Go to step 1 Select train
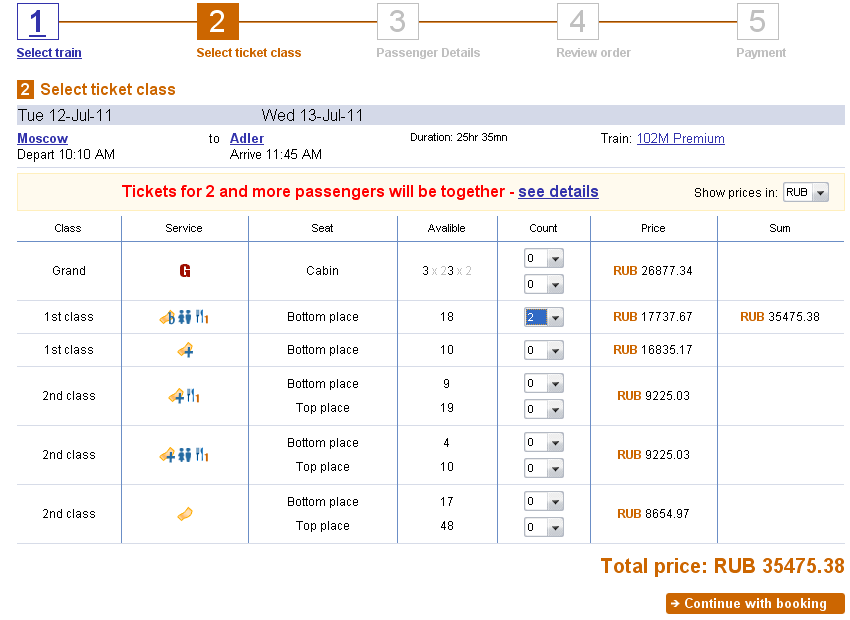 tap(49, 53)
